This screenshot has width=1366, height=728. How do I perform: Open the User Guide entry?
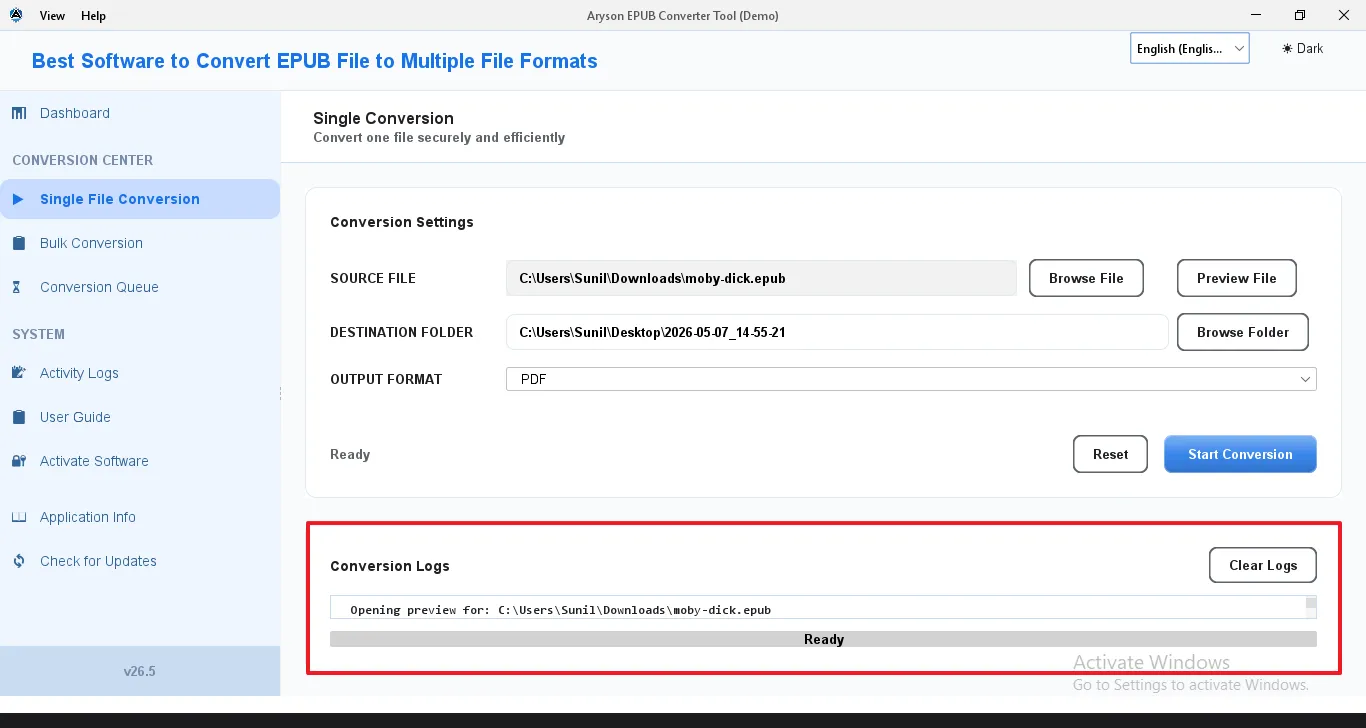(140, 417)
